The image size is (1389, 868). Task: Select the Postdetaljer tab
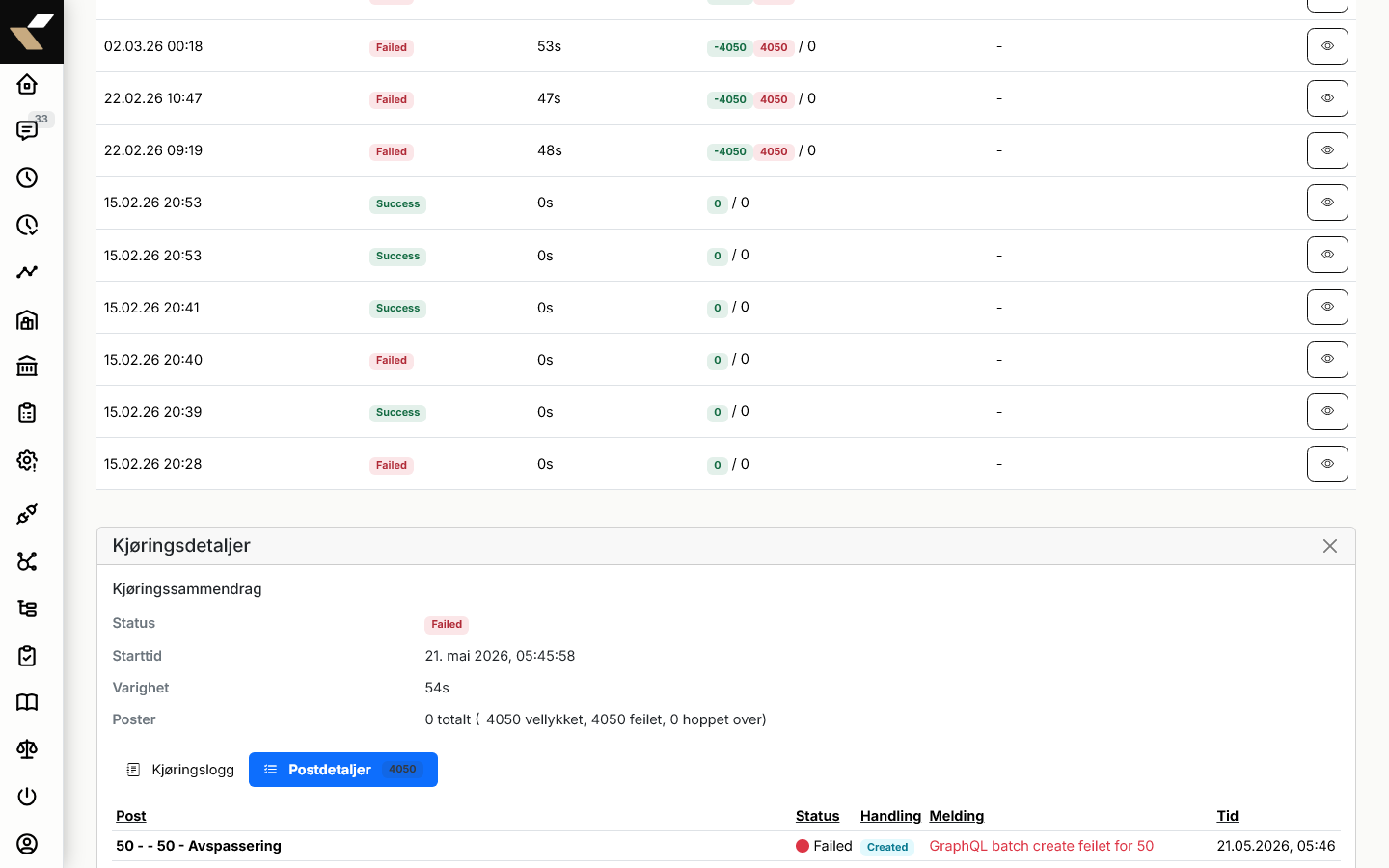click(x=343, y=770)
